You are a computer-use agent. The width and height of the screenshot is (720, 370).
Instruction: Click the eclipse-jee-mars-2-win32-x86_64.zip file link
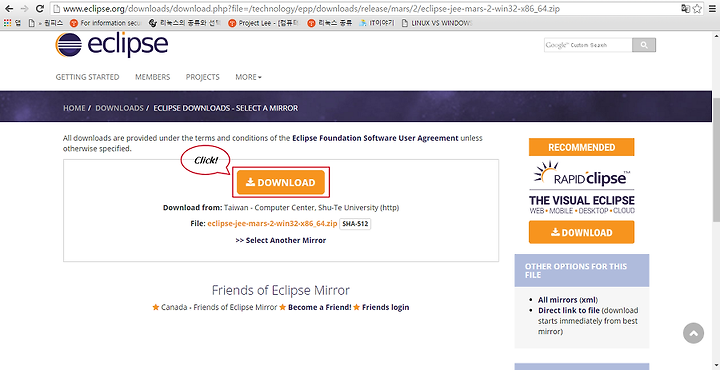coord(272,224)
